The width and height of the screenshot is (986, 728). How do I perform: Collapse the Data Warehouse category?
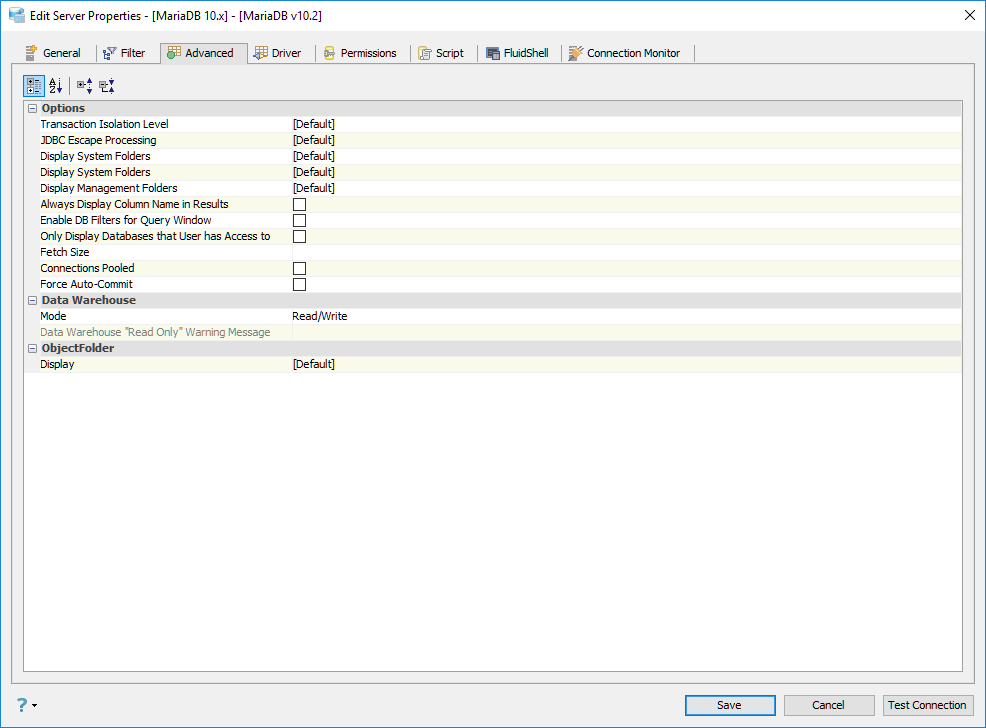(33, 301)
